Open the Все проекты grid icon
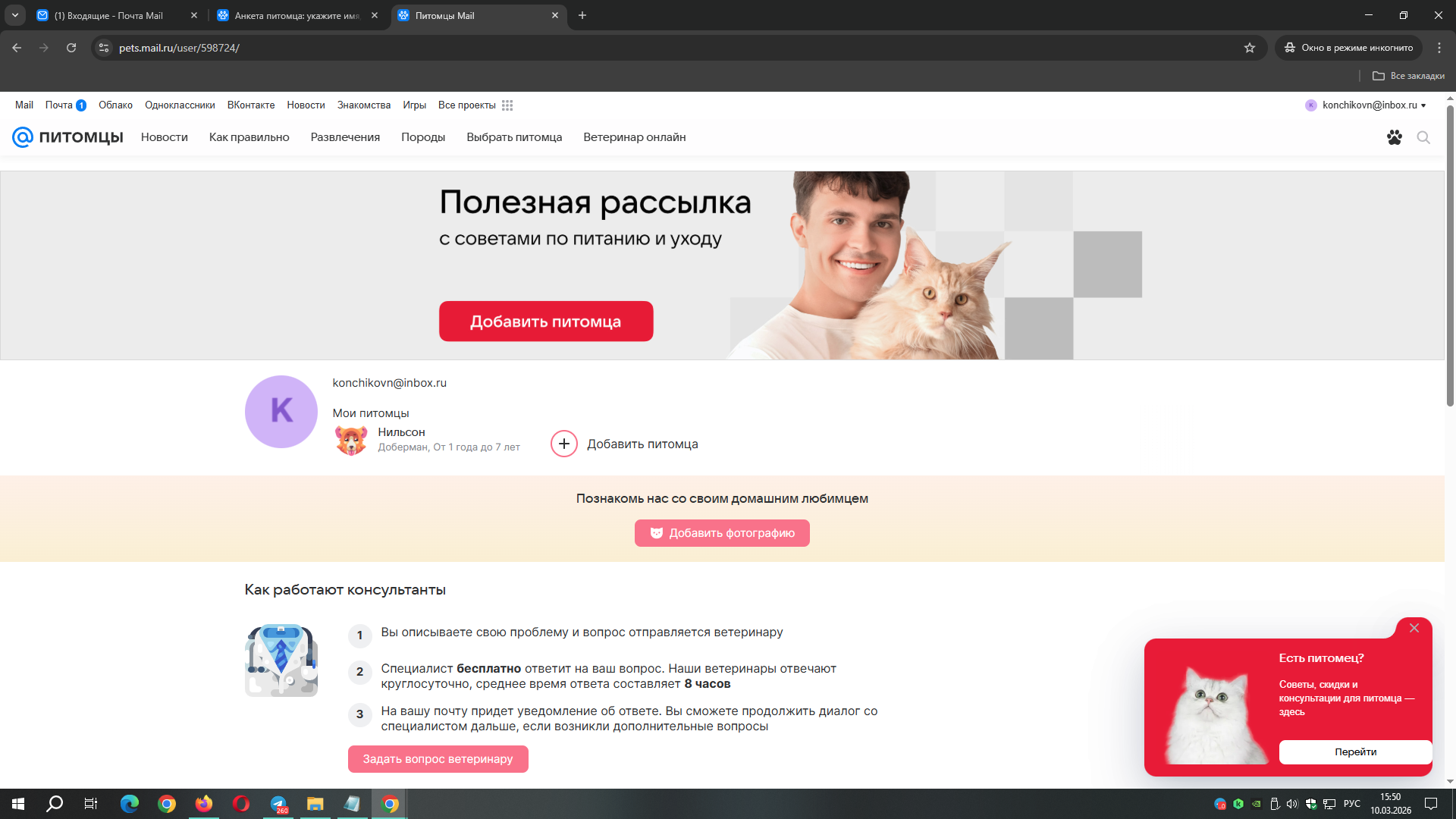 click(x=507, y=105)
